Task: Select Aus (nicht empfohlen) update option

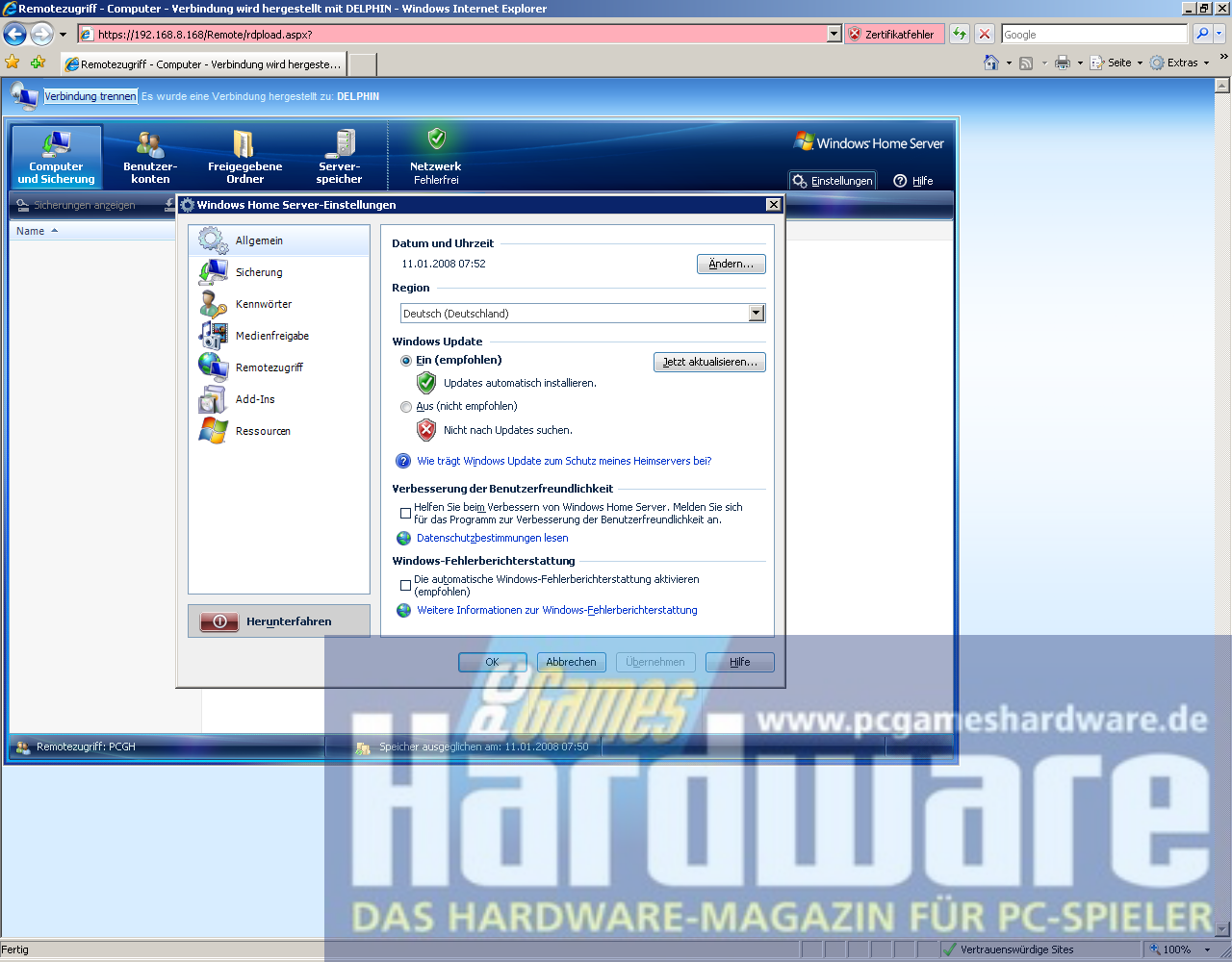Action: (x=406, y=407)
